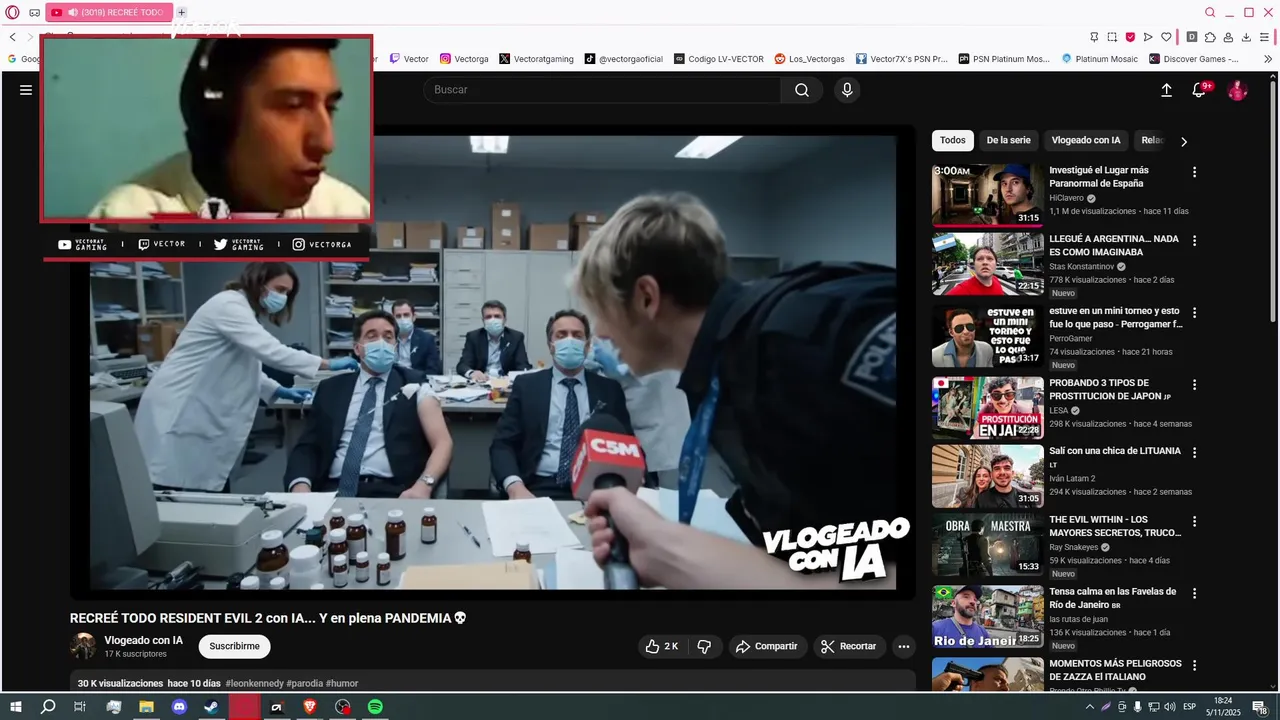Open Investigué el Lugar más Paranormal thumbnail
Viewport: 1280px width, 720px height.
pos(988,195)
